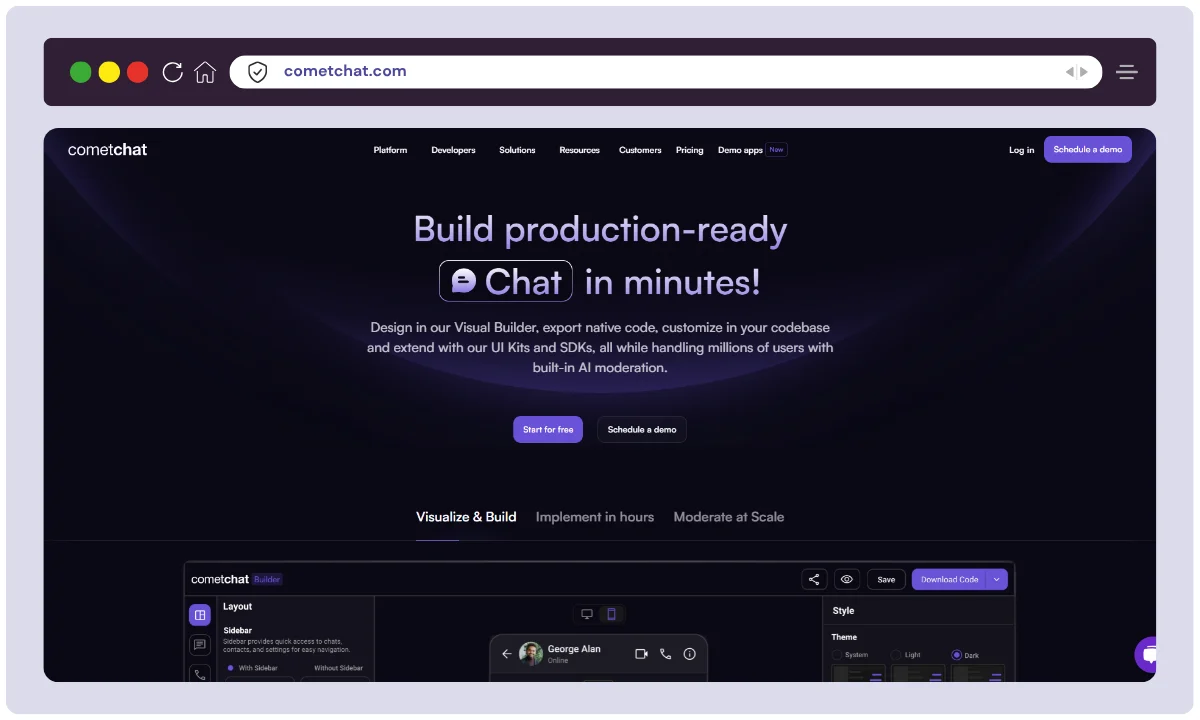The image size is (1200, 720).
Task: Open the messages icon in Builder sidebar
Action: (200, 645)
